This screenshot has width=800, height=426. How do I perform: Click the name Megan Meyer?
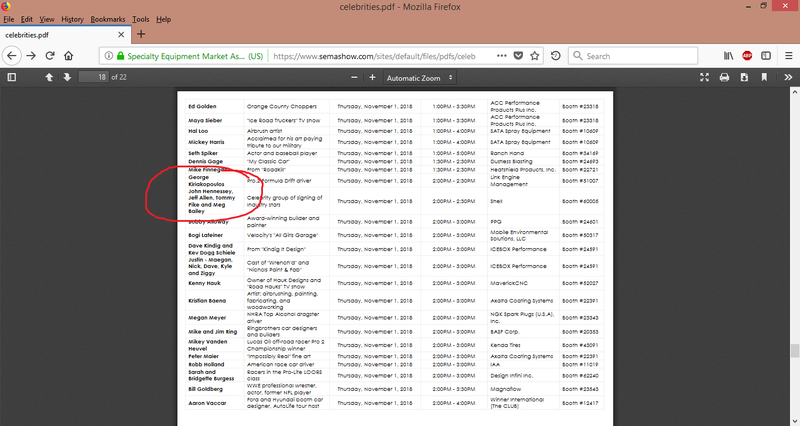coord(207,317)
